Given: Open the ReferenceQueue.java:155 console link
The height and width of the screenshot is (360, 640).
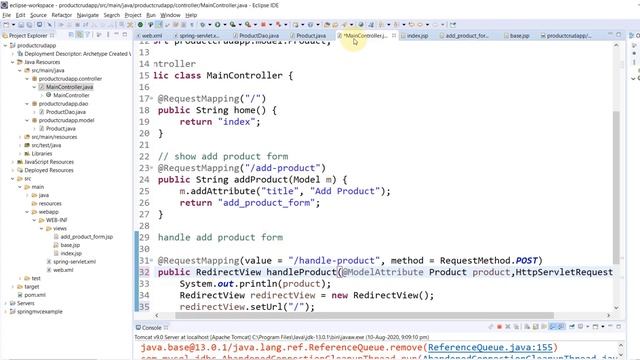Looking at the screenshot, I should point(490,347).
